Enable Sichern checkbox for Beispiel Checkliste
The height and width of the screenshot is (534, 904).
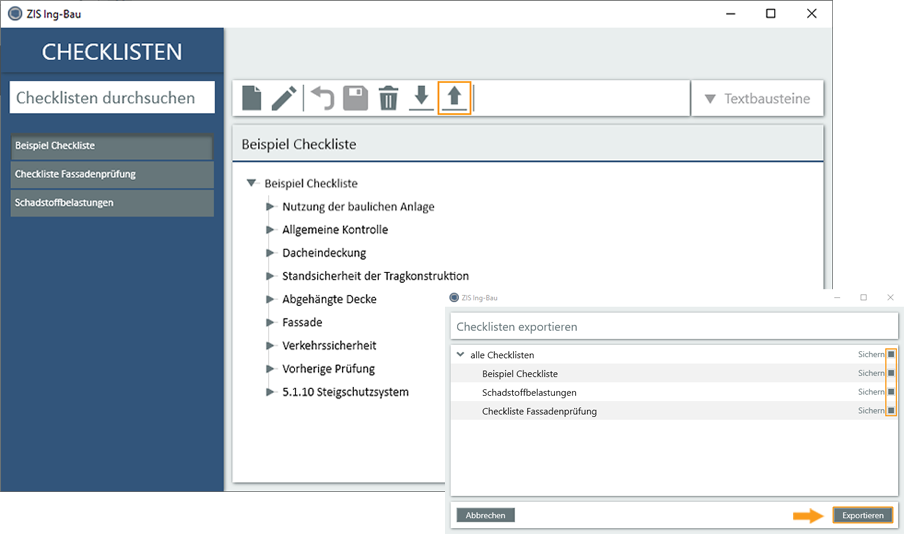[x=891, y=373]
